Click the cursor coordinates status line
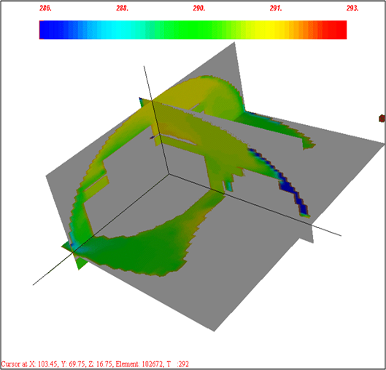 pos(95,364)
